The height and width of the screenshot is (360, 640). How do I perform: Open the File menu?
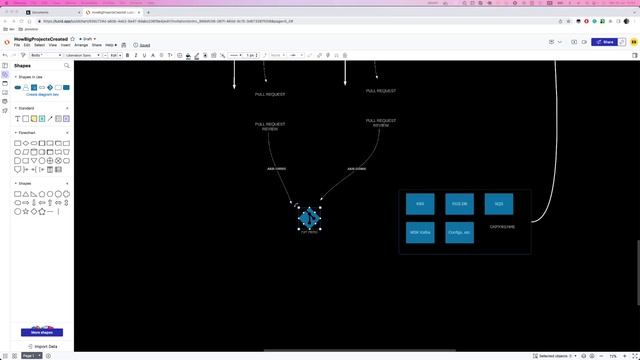[17, 45]
